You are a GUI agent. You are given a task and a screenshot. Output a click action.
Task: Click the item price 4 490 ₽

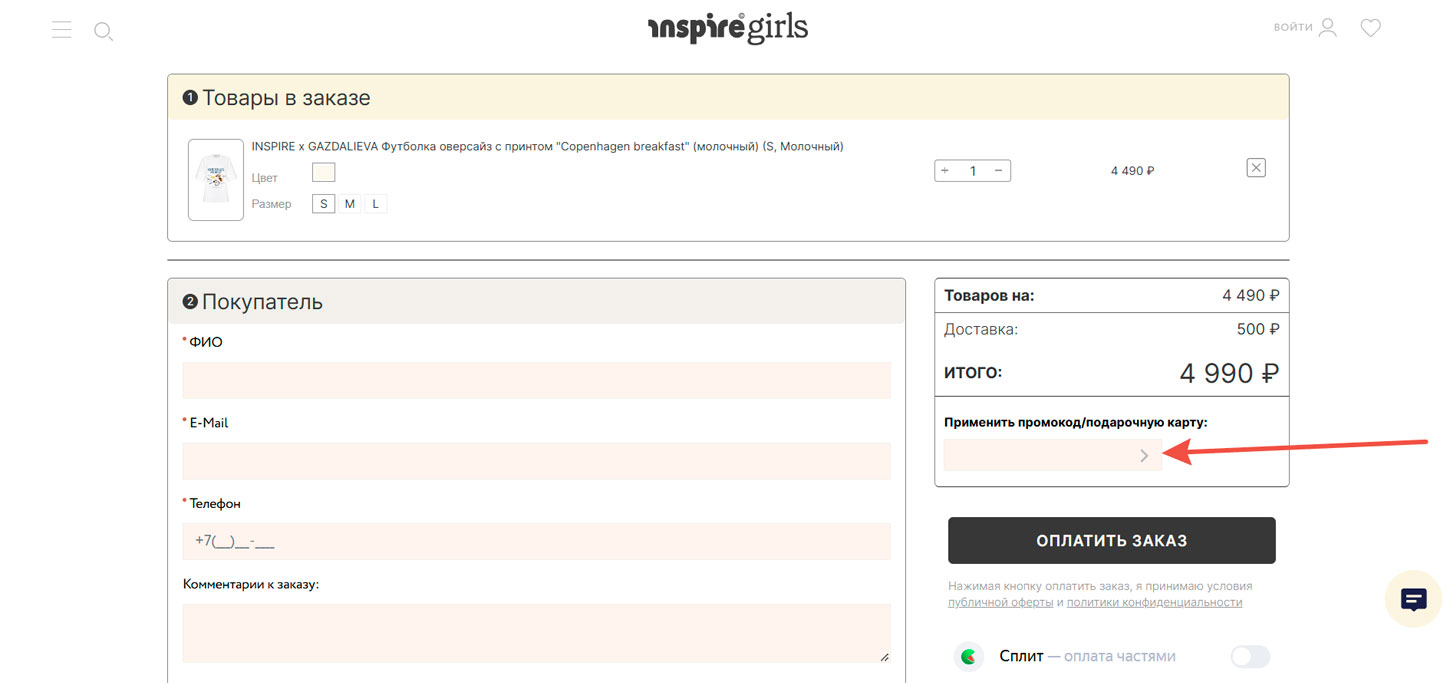point(1132,171)
